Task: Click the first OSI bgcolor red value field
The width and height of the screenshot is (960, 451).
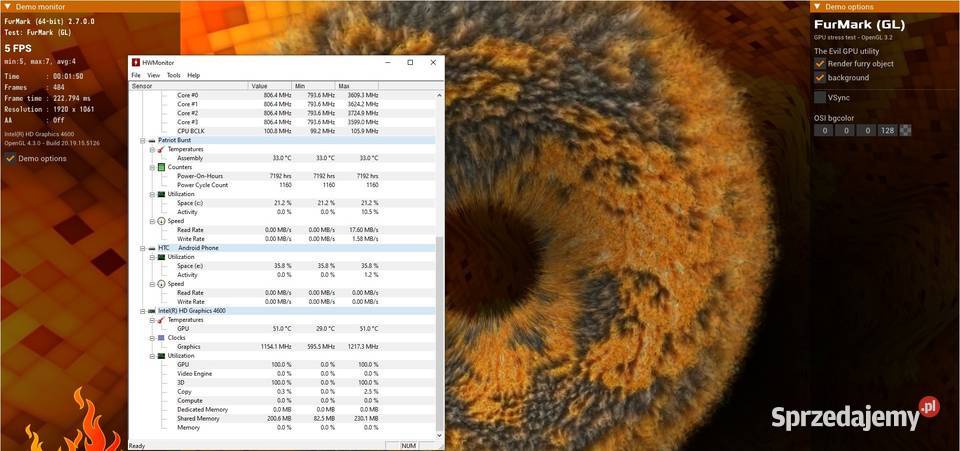Action: (x=823, y=130)
